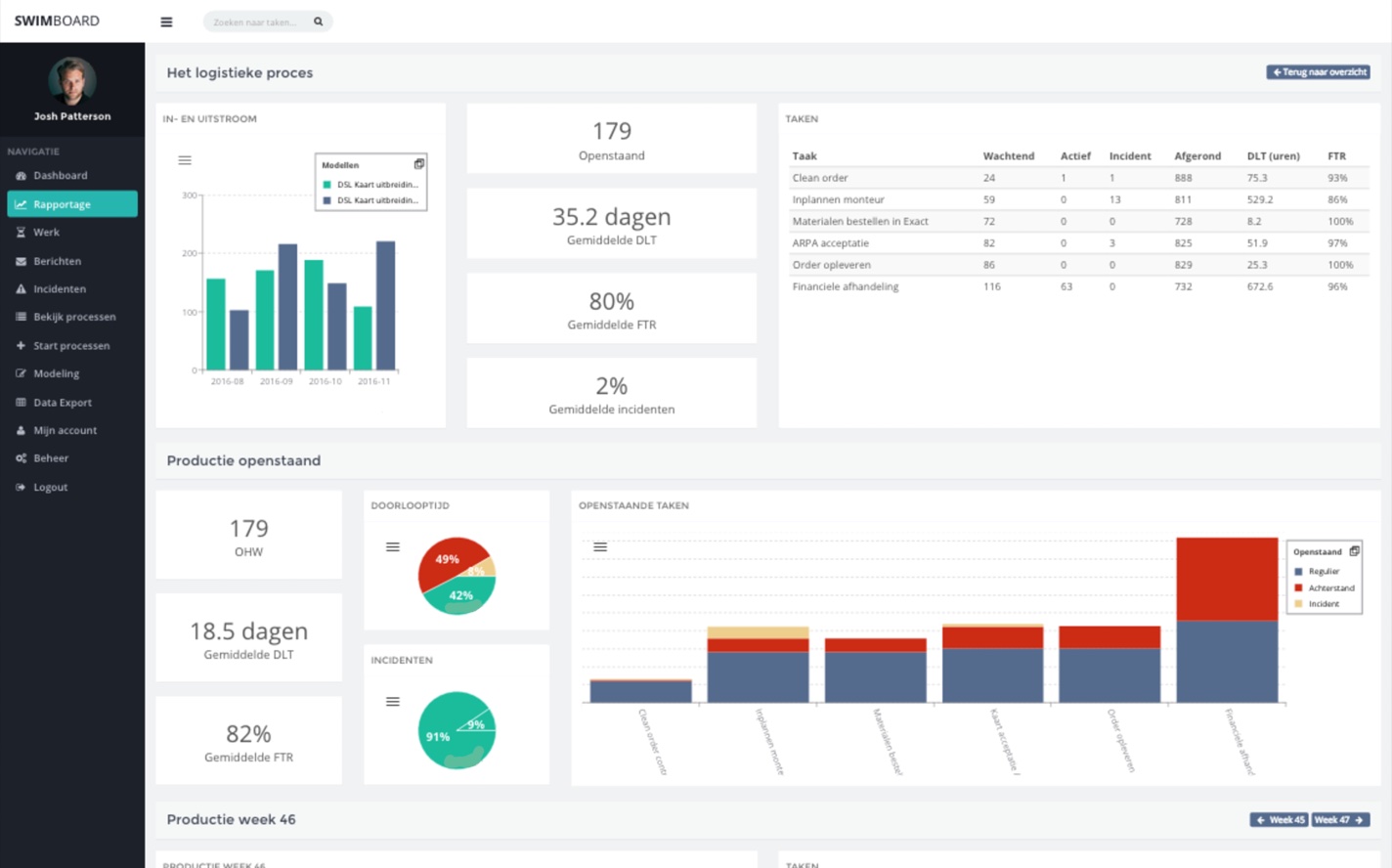Click the SWIMBOARD logo

pos(57,21)
